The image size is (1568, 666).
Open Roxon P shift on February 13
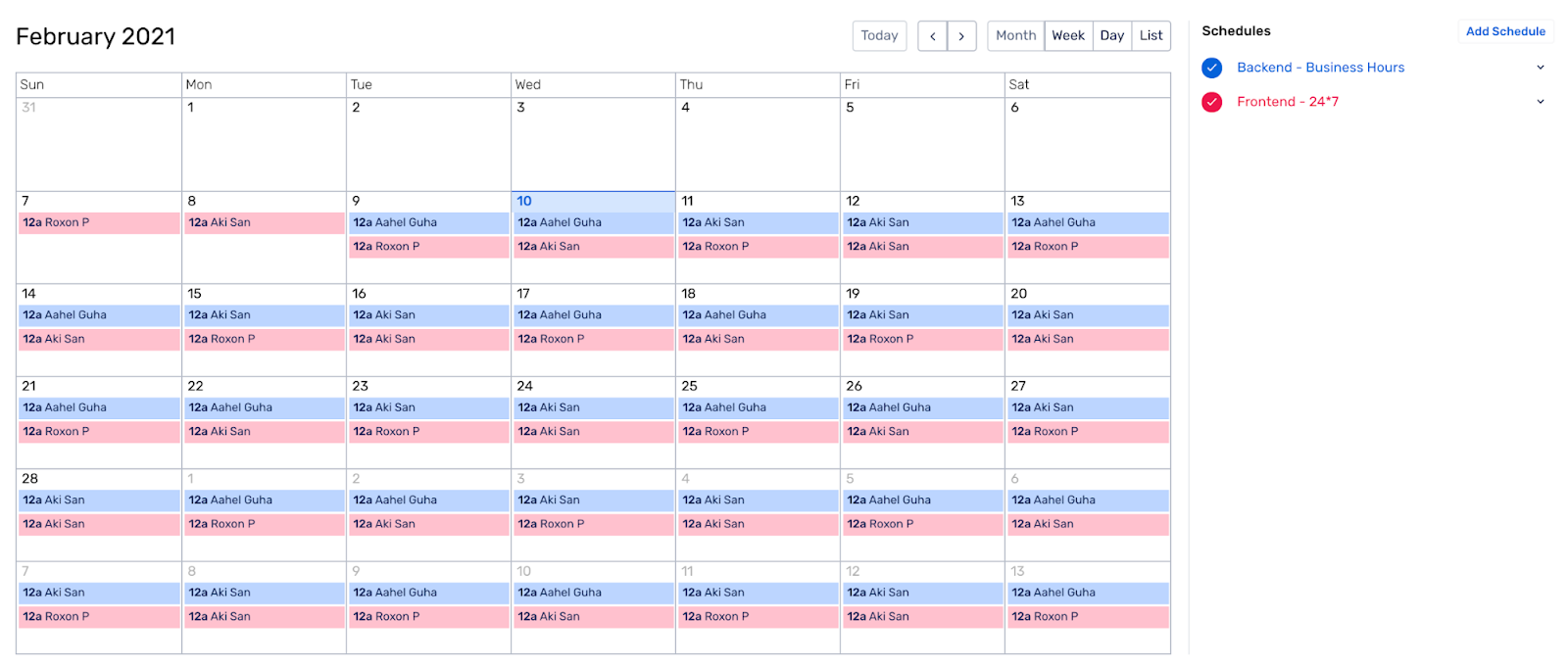click(x=1088, y=247)
